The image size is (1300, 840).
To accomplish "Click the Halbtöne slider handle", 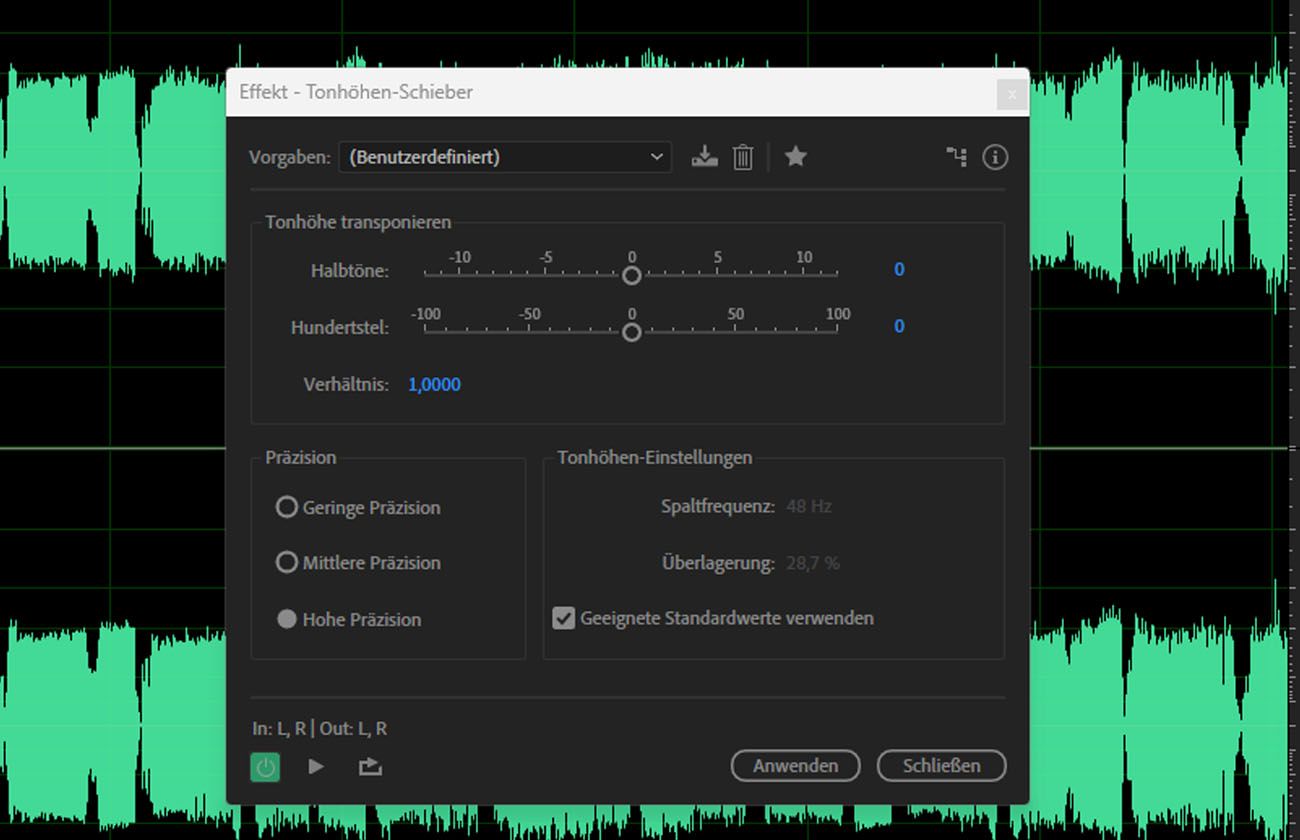I will (631, 275).
